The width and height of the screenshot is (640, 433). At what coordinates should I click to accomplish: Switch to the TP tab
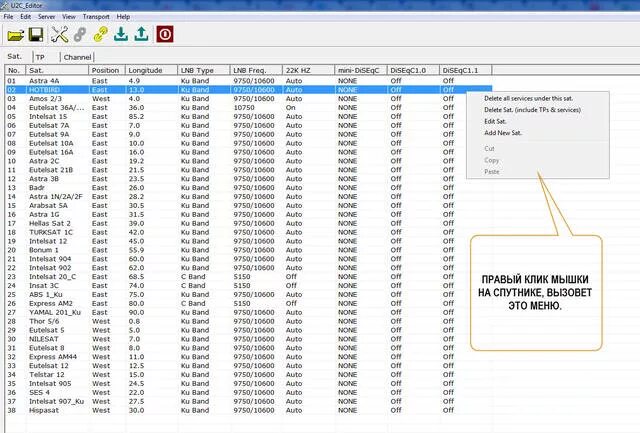coord(40,57)
